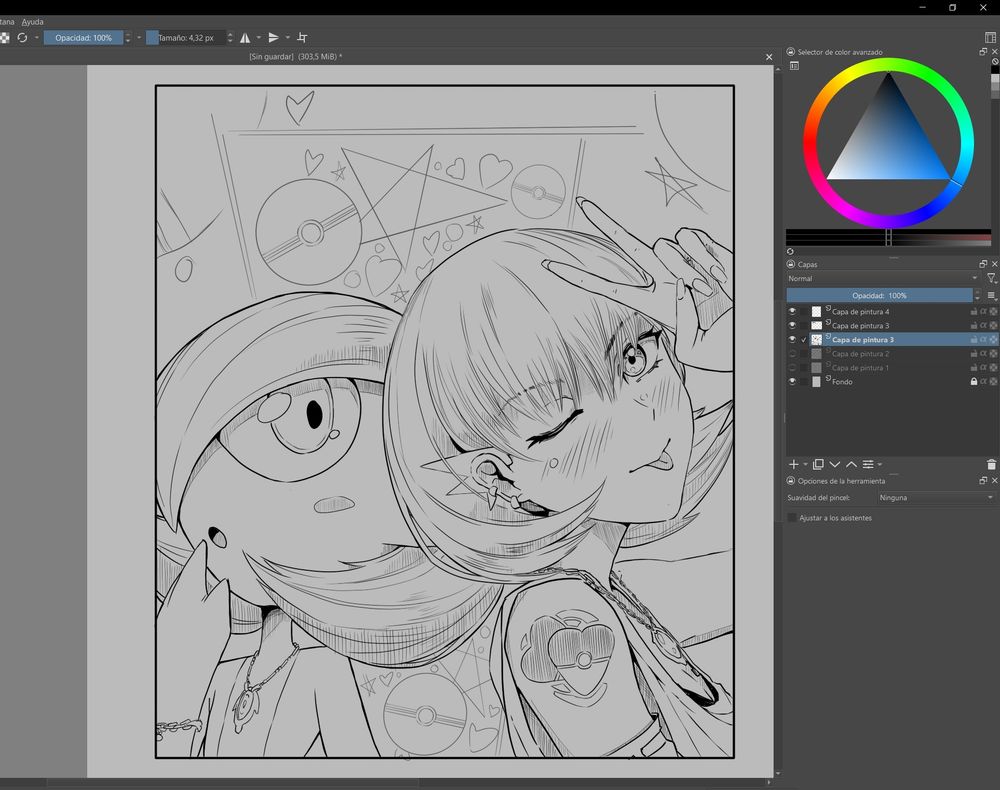Float the Selector de color avanzado docker
This screenshot has width=1000, height=790.
(x=983, y=52)
